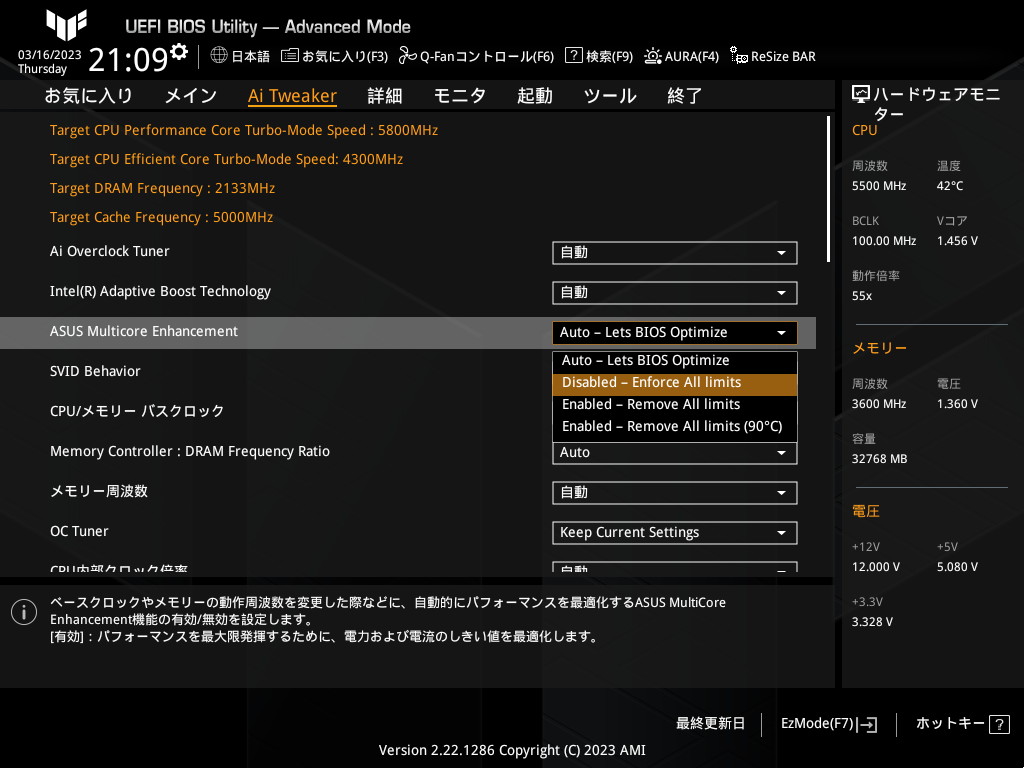Click 検索(F9) label
Viewport: 1024px width, 768px height.
click(609, 57)
